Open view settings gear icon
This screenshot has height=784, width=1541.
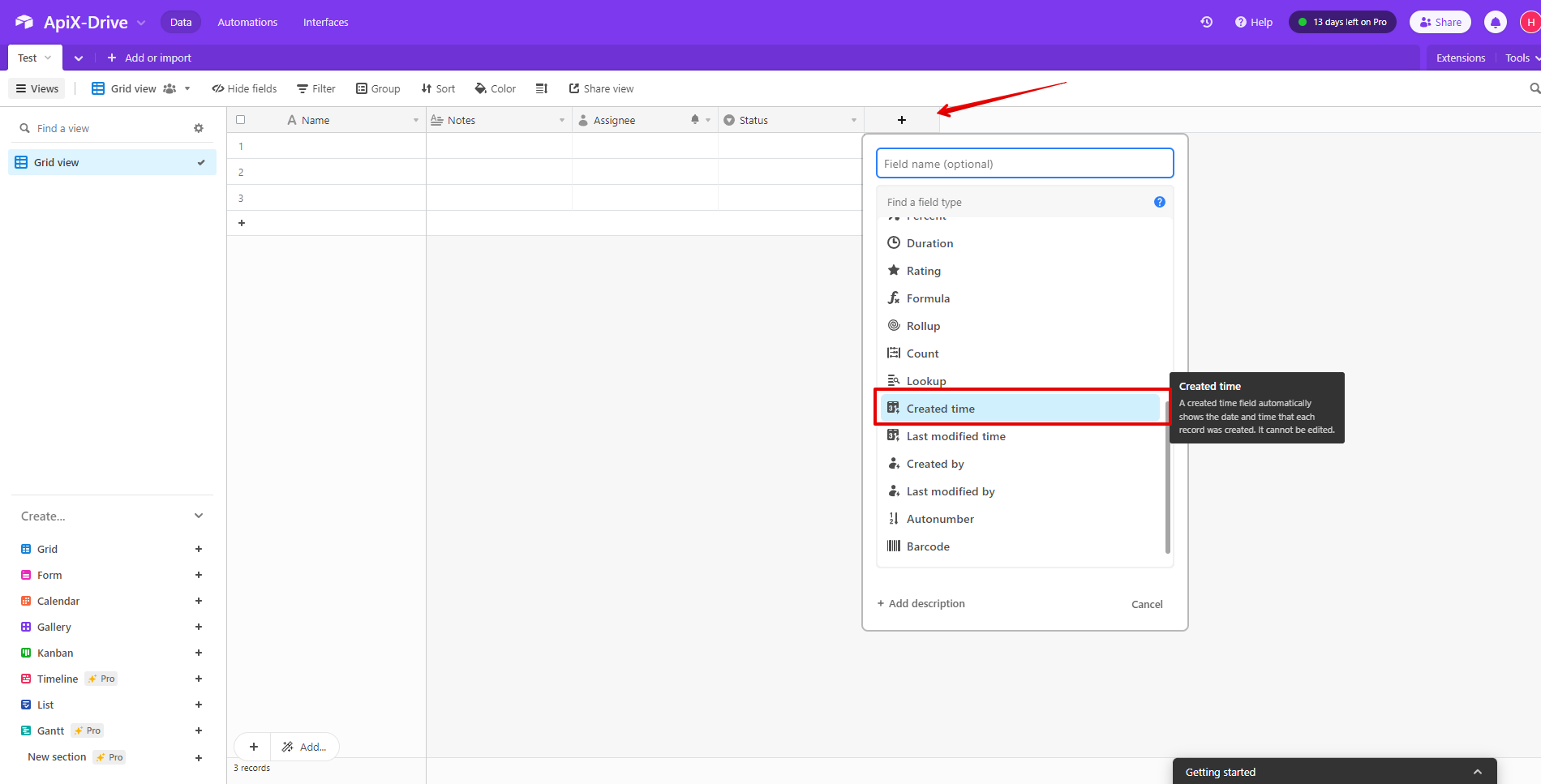click(199, 128)
